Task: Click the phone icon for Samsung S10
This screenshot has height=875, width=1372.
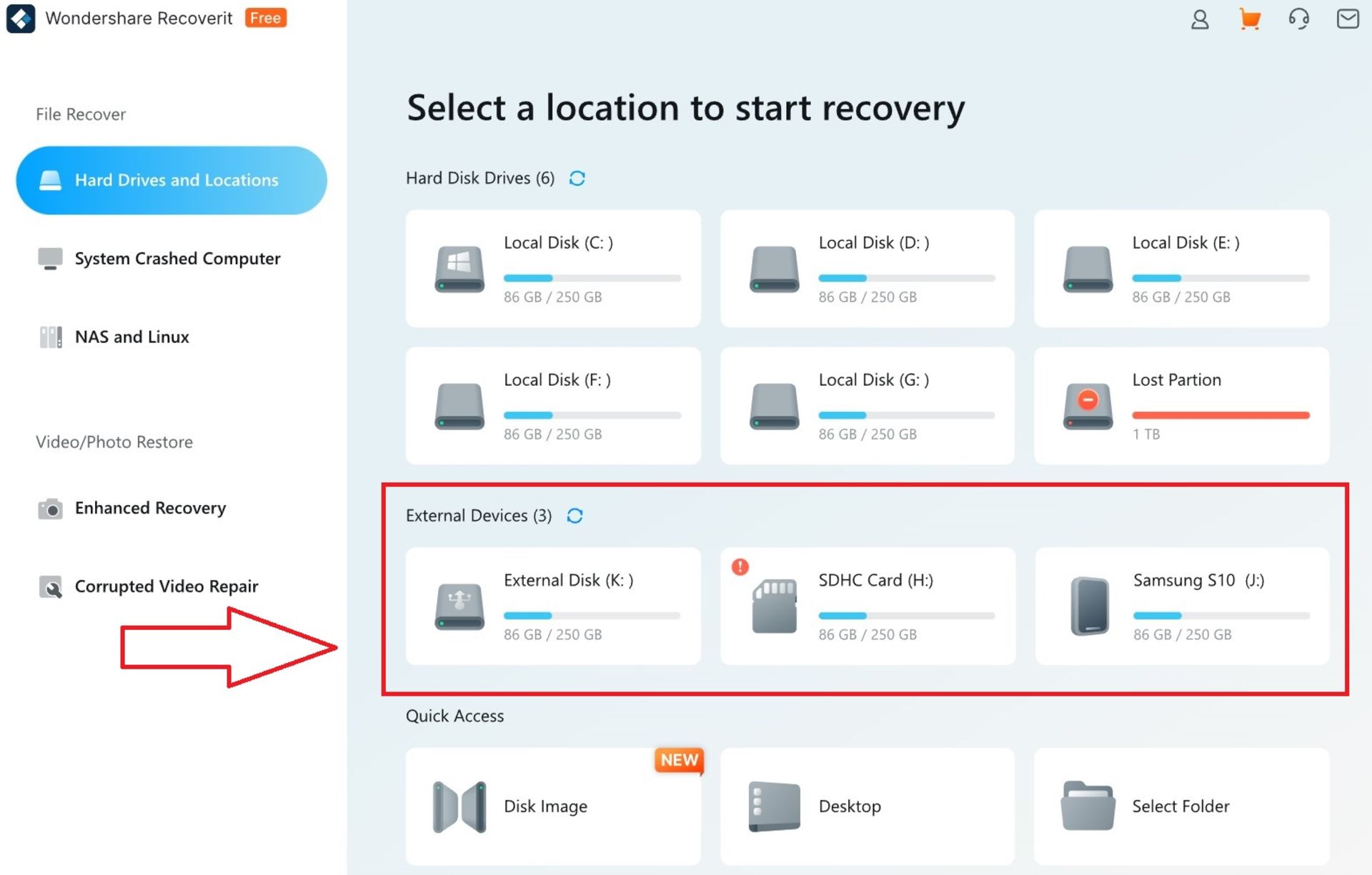Action: pos(1089,606)
